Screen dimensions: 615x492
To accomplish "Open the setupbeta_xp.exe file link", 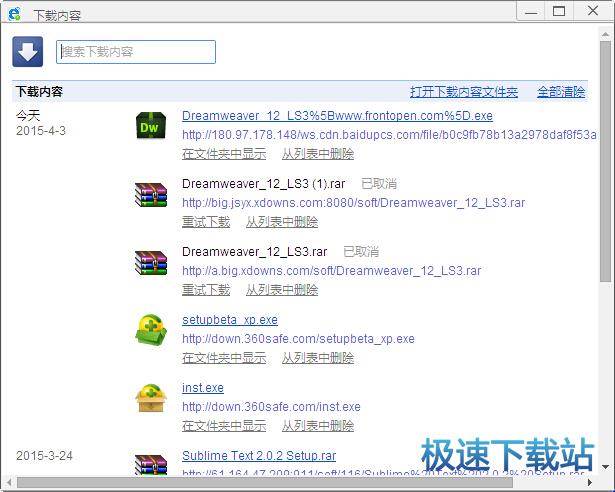I will [x=230, y=320].
